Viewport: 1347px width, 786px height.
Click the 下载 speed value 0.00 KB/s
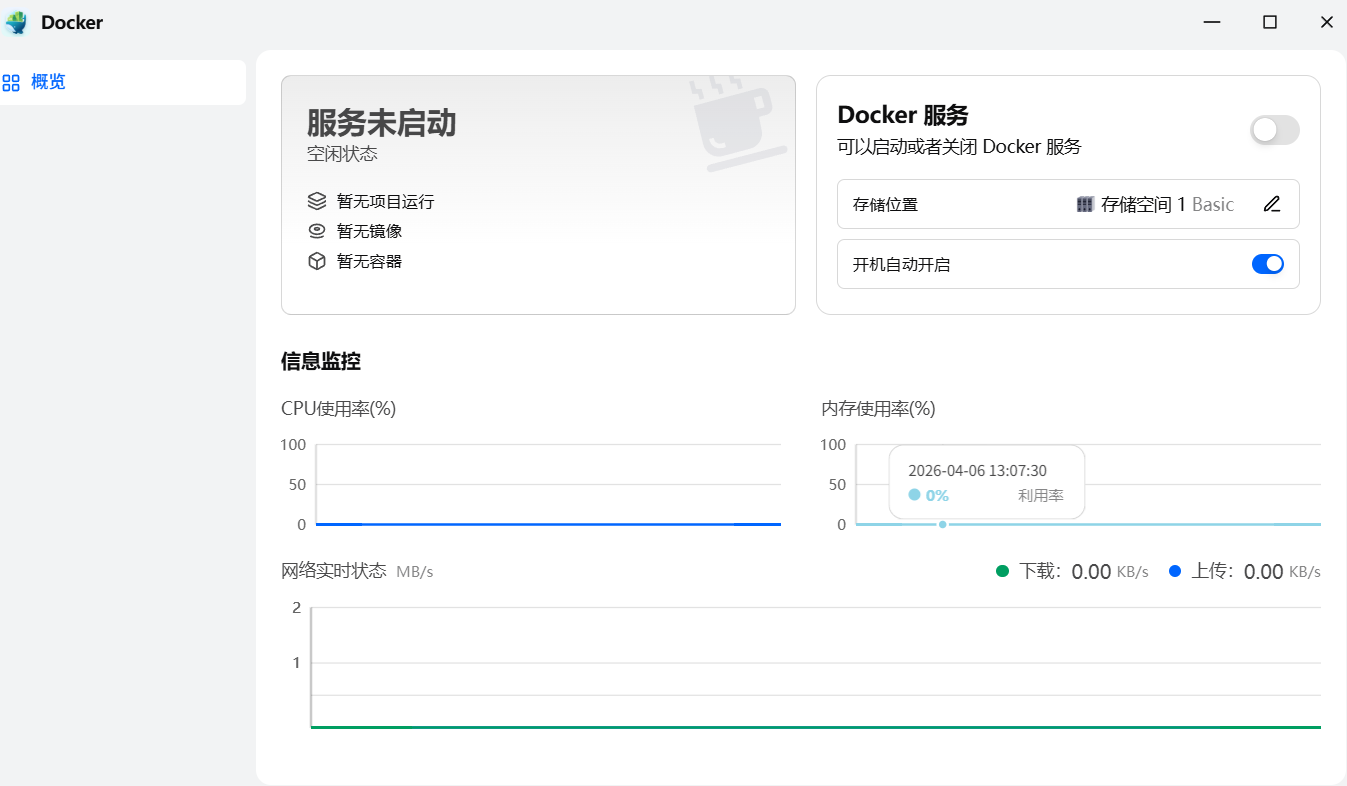1110,572
